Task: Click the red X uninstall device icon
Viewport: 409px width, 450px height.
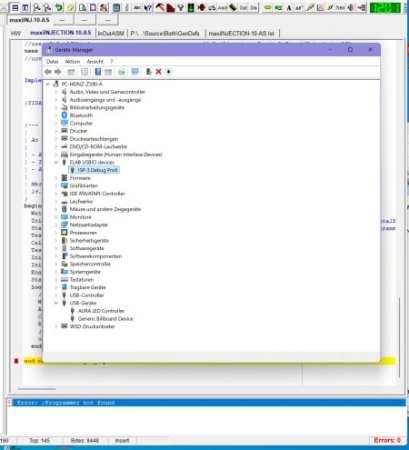Action: pyautogui.click(x=159, y=72)
